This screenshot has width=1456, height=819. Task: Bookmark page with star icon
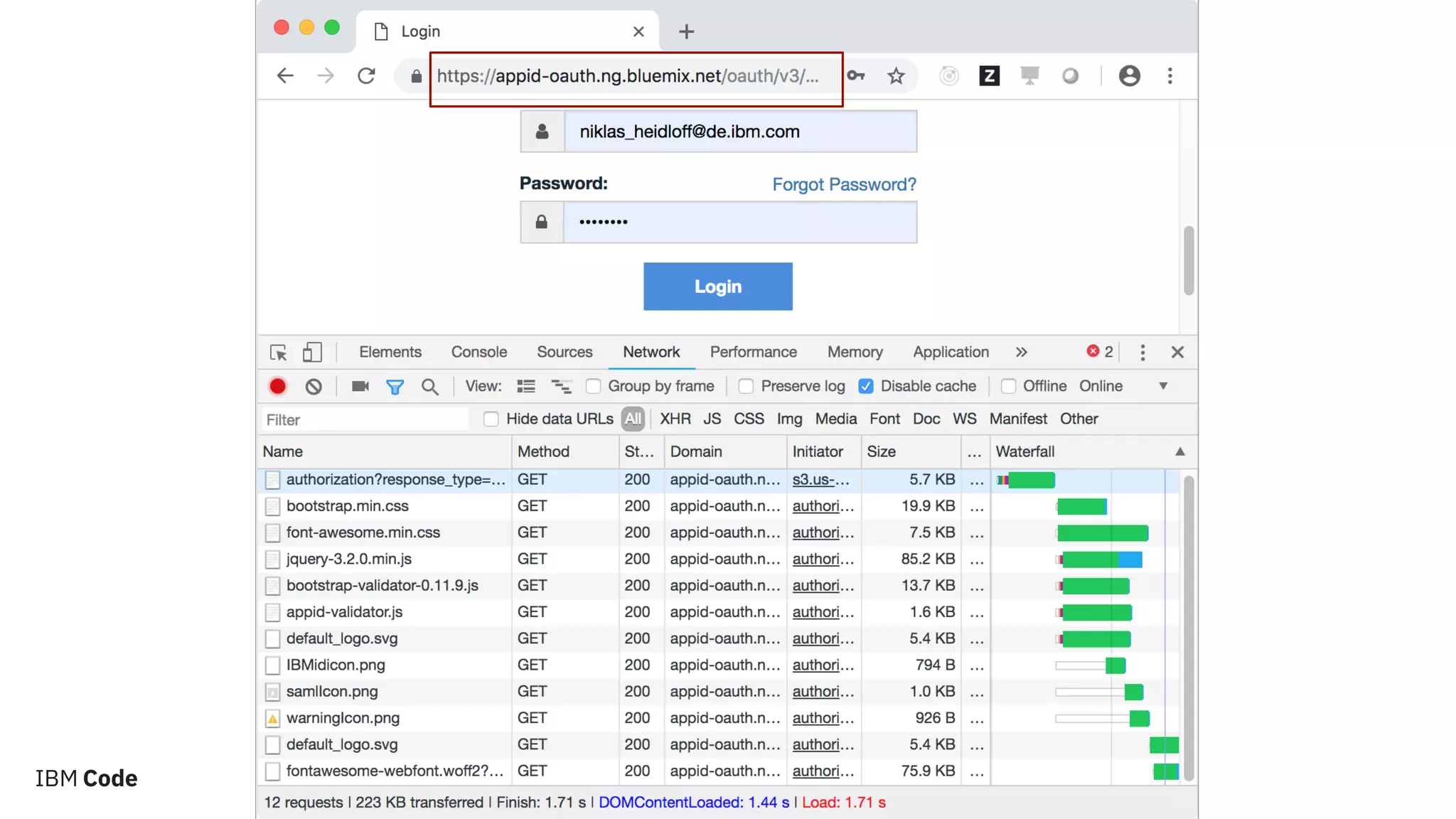tap(896, 76)
